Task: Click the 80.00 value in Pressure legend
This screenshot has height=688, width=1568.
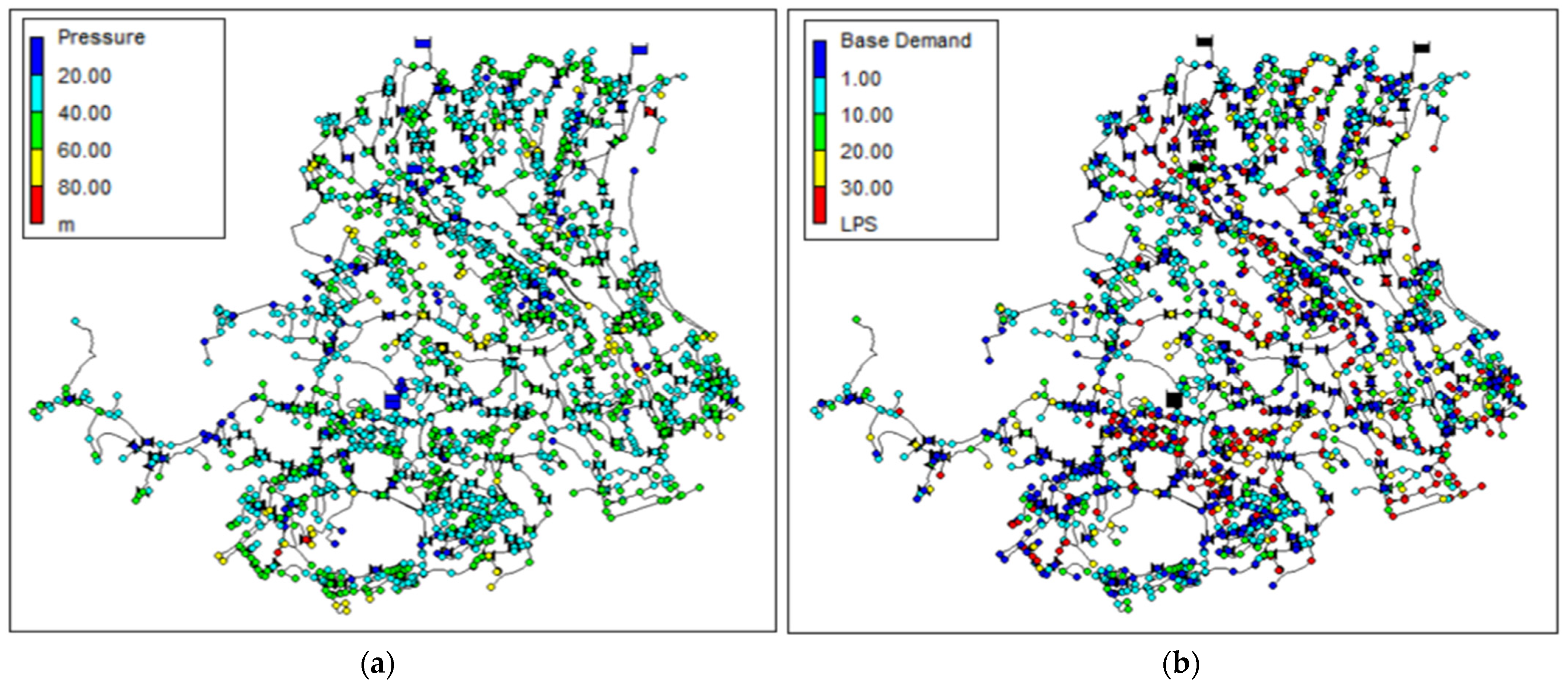Action: (x=84, y=187)
